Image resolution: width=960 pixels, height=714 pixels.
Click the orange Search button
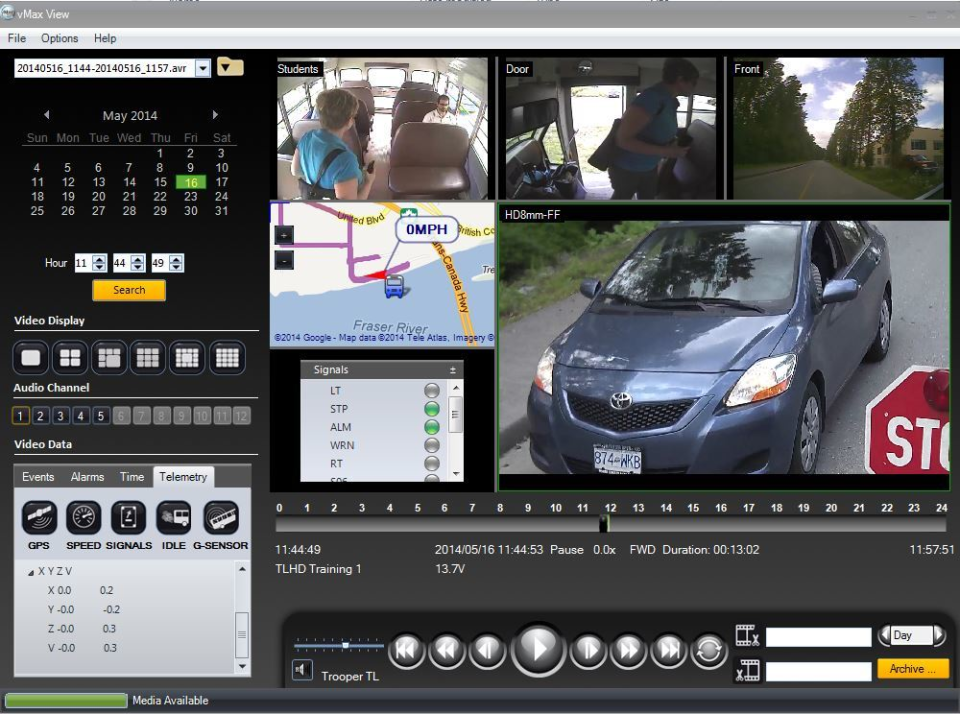129,290
